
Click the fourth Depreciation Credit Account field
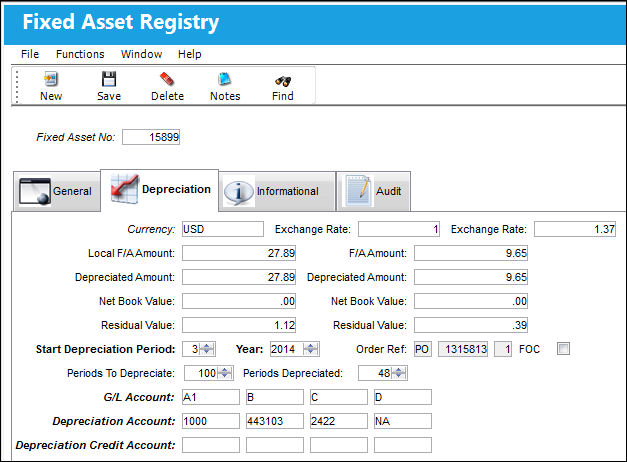click(x=403, y=445)
